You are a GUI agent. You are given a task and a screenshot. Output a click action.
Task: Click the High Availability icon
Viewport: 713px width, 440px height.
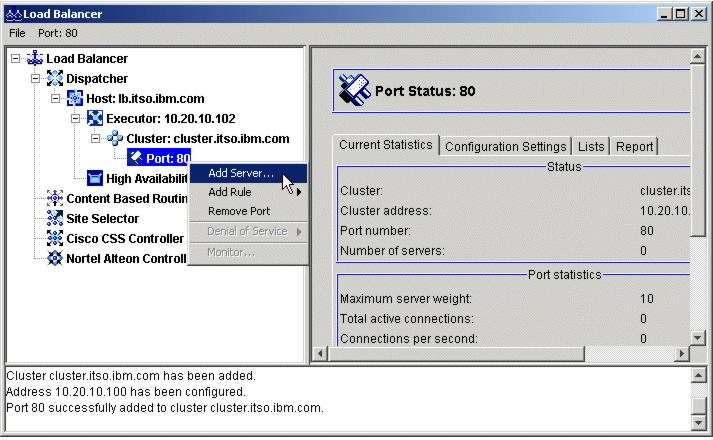95,178
